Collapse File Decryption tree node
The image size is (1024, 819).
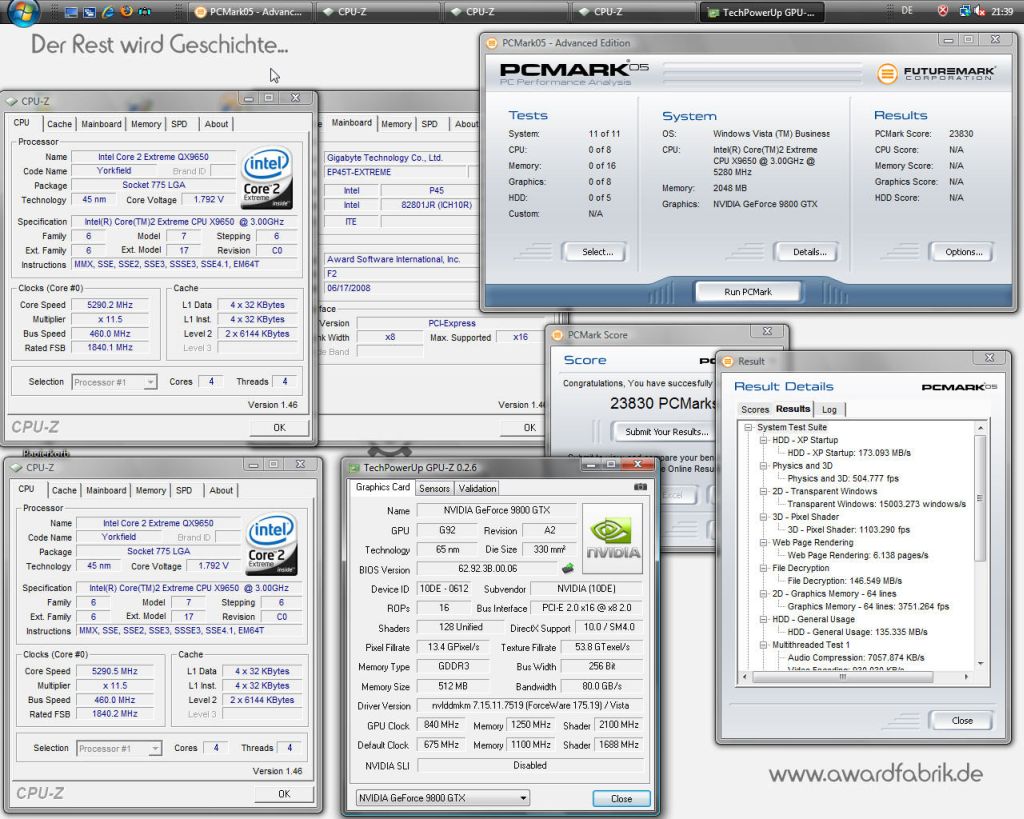763,568
